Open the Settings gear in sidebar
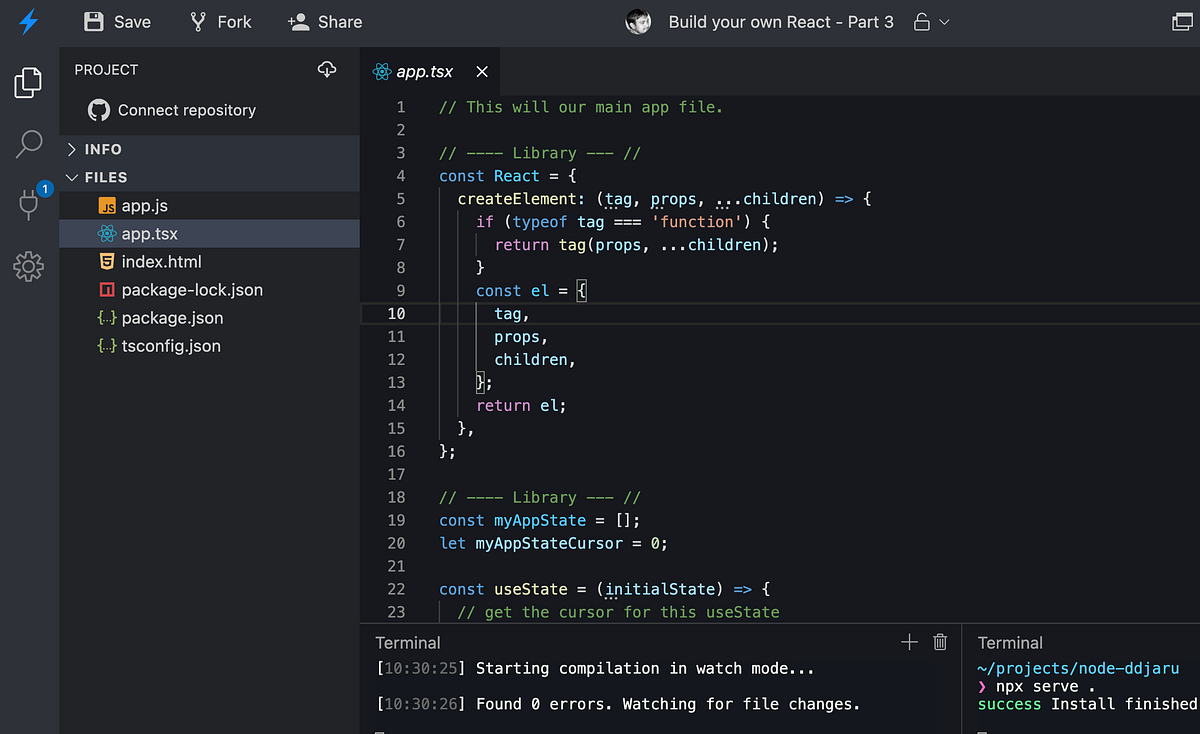 (x=29, y=266)
